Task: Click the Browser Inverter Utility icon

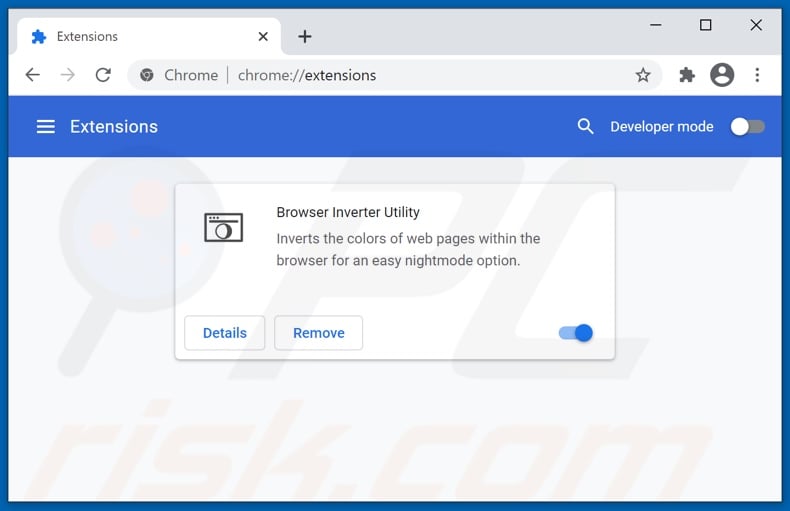Action: click(224, 227)
